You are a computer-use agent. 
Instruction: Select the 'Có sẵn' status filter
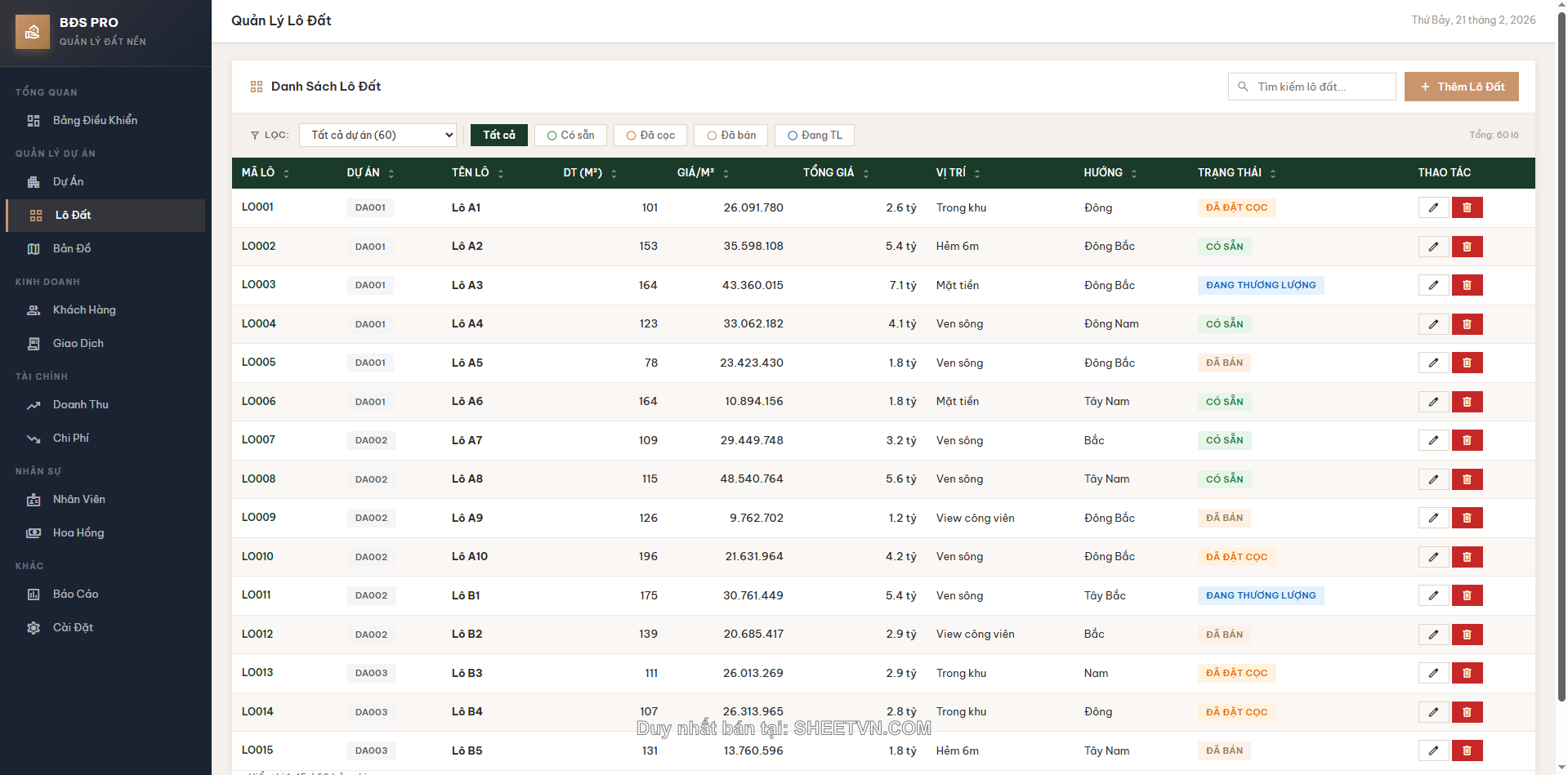570,136
